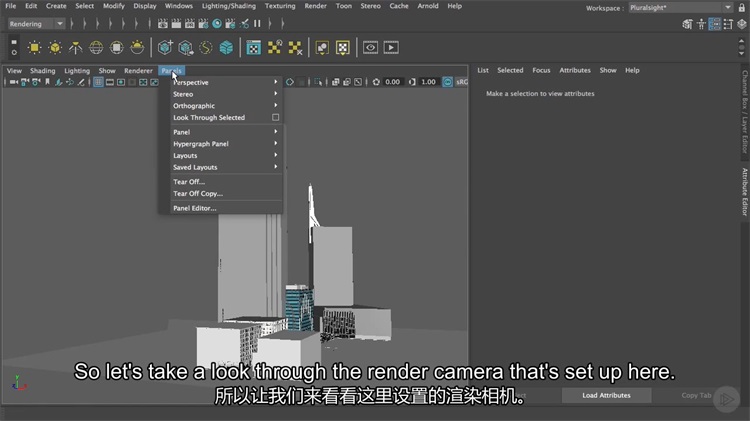This screenshot has width=750, height=421.
Task: Click the IPR render clapperboard icon
Action: click(x=190, y=23)
